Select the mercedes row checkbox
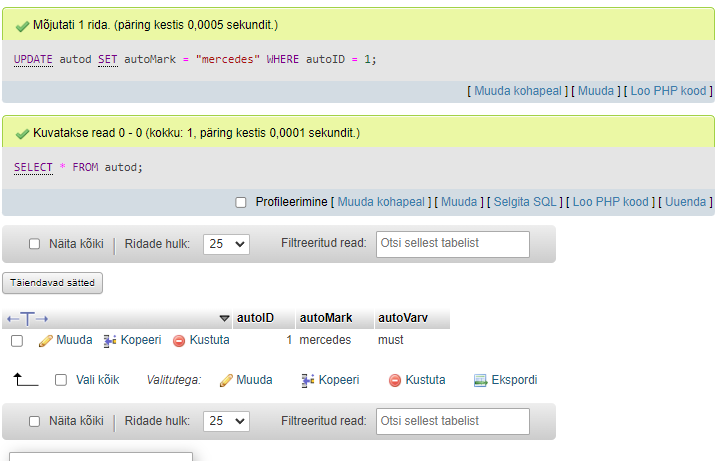 click(17, 341)
